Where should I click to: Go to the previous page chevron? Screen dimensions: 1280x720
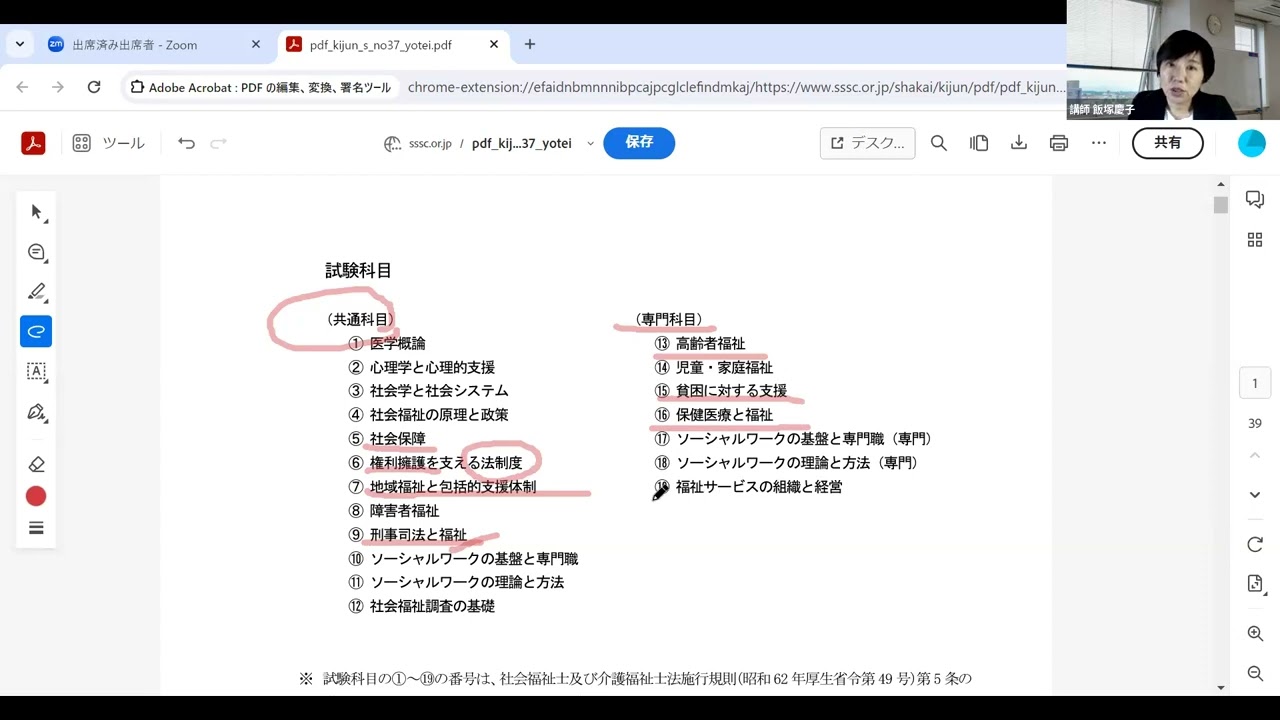[1255, 456]
